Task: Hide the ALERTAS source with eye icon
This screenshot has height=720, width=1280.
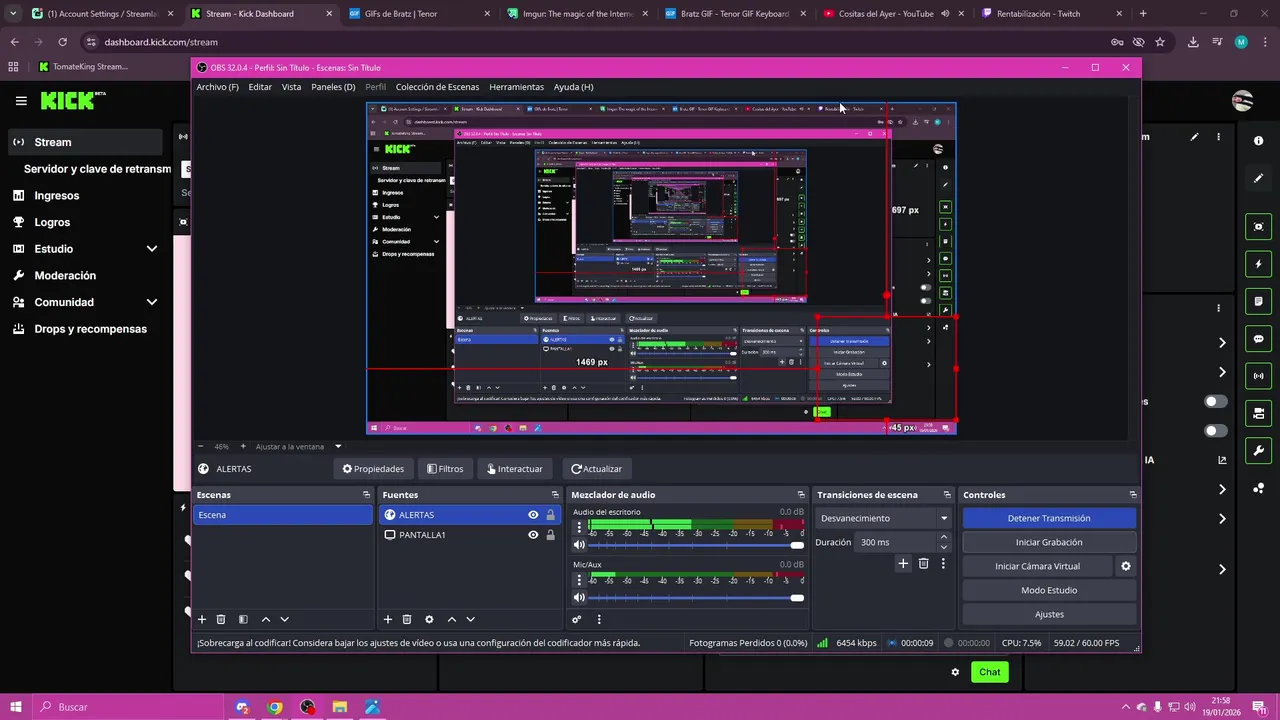Action: pos(533,515)
